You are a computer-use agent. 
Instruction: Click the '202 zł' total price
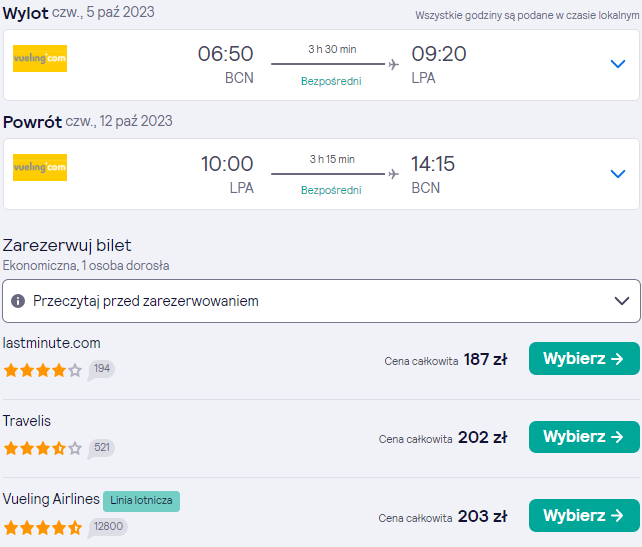click(x=483, y=437)
